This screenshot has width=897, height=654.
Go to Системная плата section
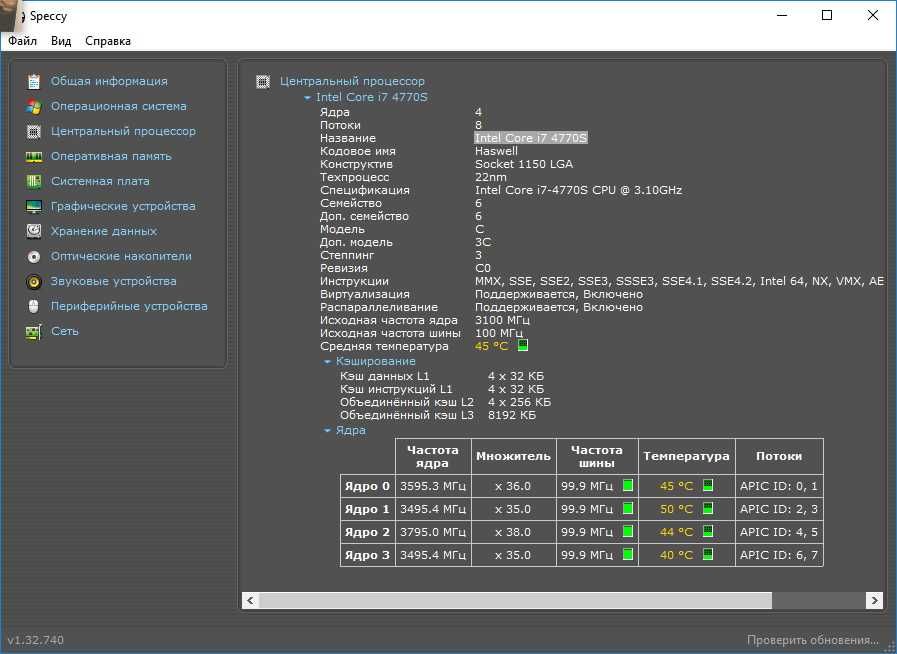pos(100,181)
